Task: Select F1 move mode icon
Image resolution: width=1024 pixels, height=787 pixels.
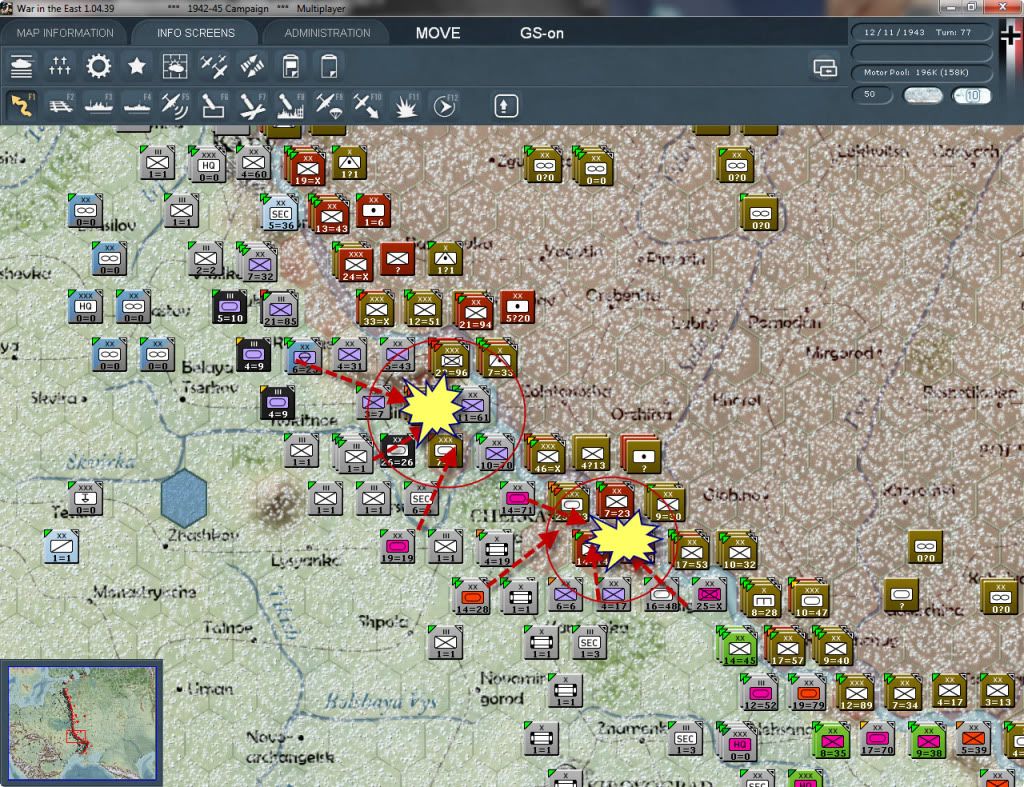Action: [22, 106]
